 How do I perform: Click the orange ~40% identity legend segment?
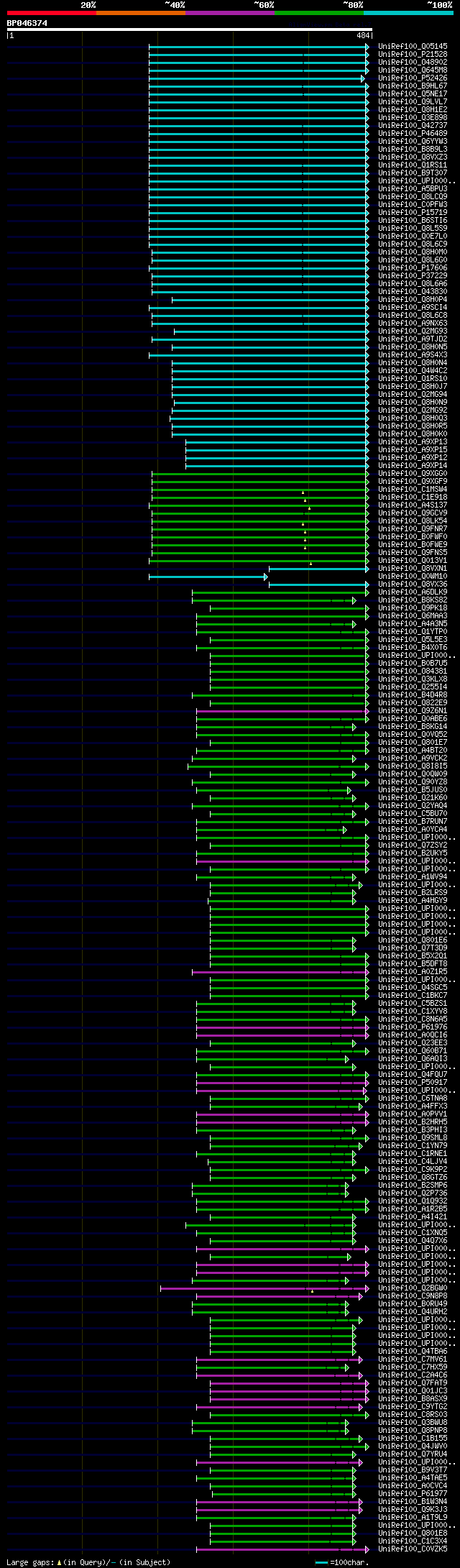140,12
